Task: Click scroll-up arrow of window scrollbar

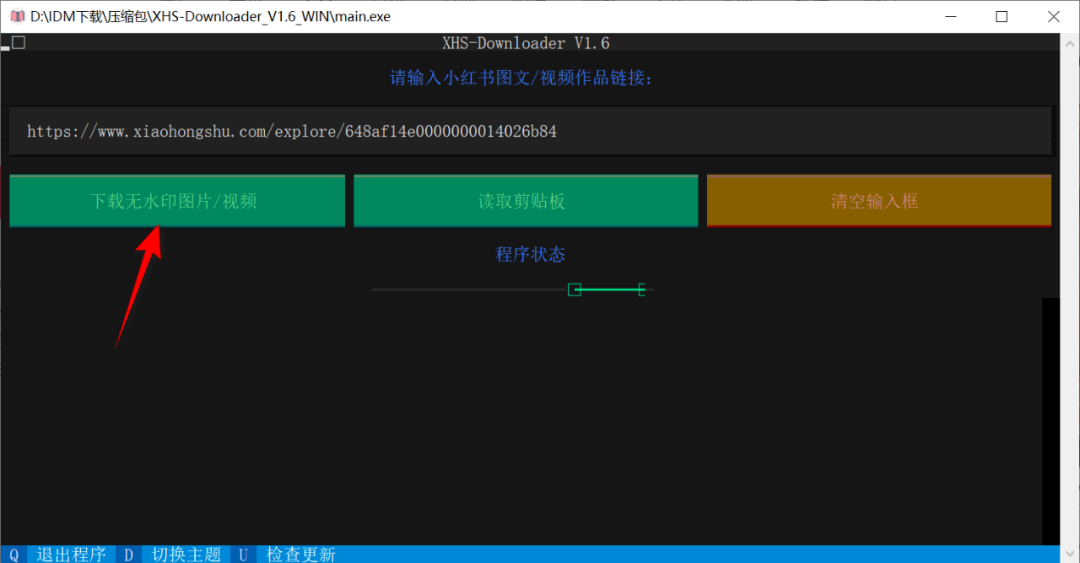Action: click(1070, 43)
